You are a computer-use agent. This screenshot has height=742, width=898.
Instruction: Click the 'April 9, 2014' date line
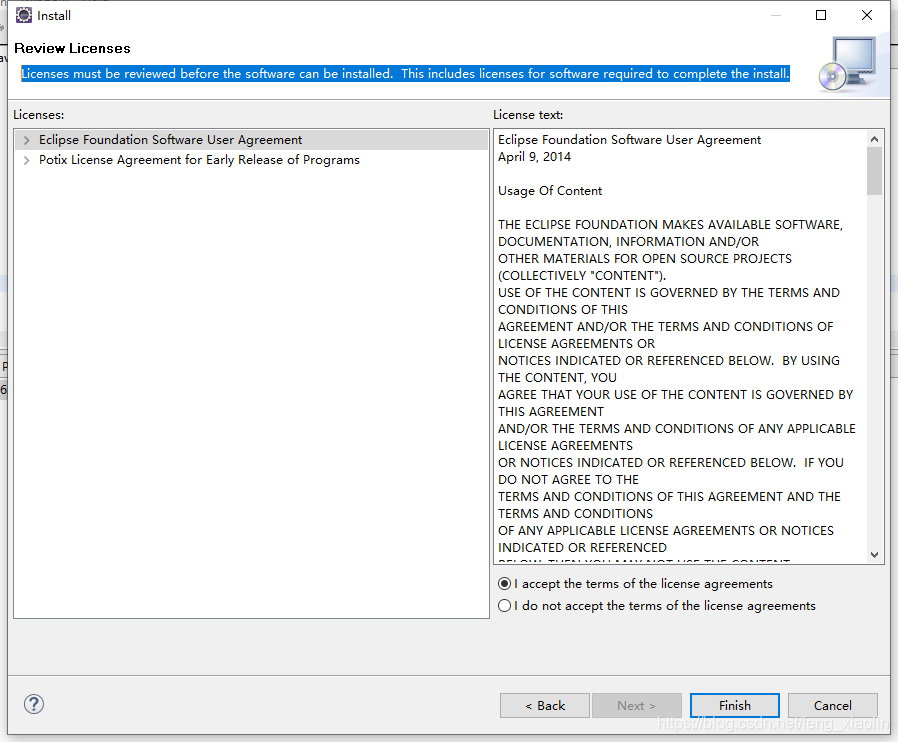point(534,157)
